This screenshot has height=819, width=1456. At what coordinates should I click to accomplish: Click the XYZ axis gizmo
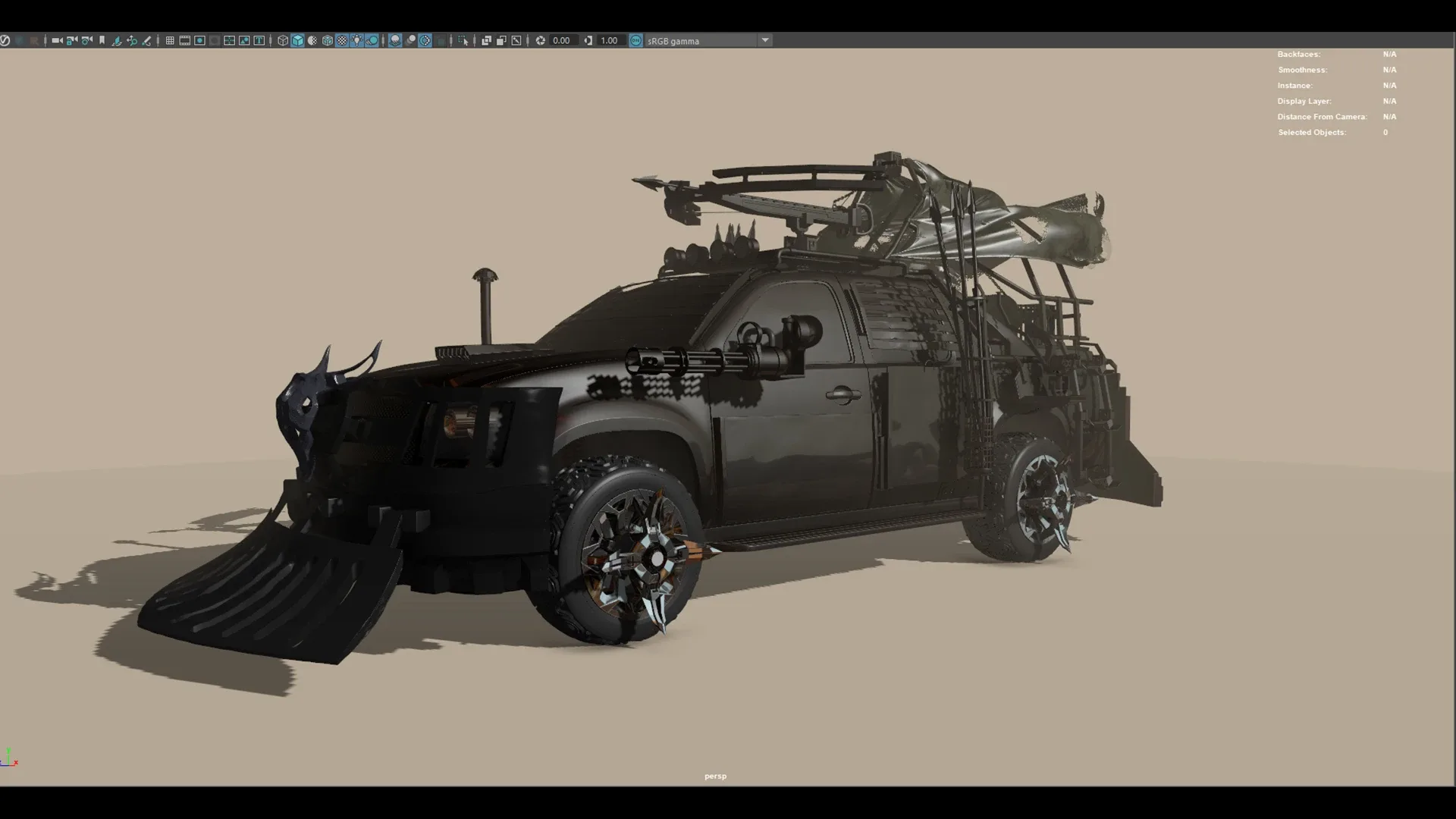click(9, 758)
